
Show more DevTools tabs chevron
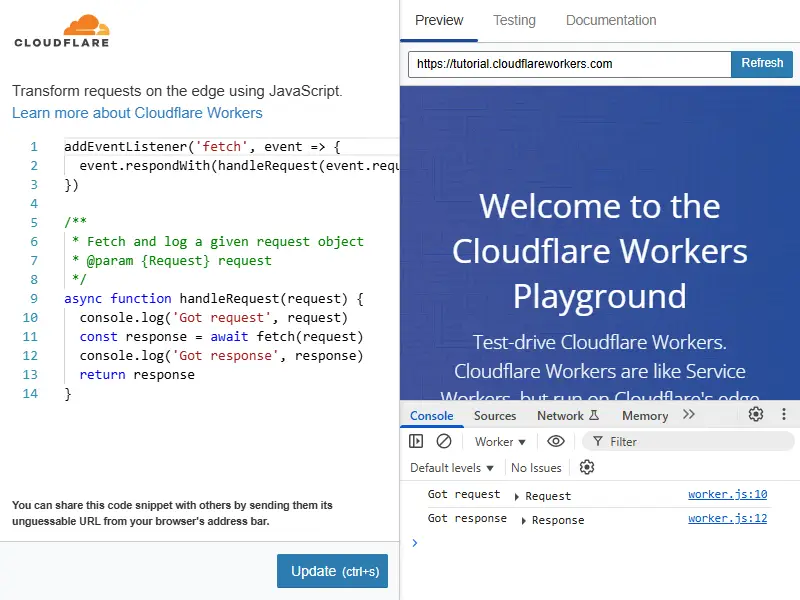689,414
